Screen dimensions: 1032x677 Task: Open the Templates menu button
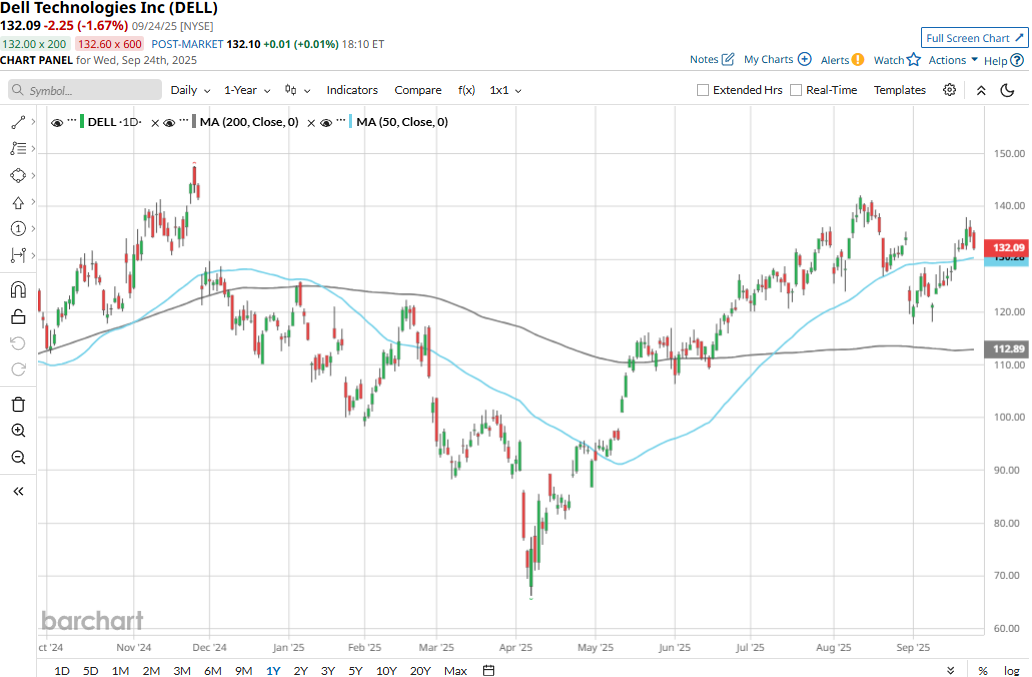pos(900,90)
